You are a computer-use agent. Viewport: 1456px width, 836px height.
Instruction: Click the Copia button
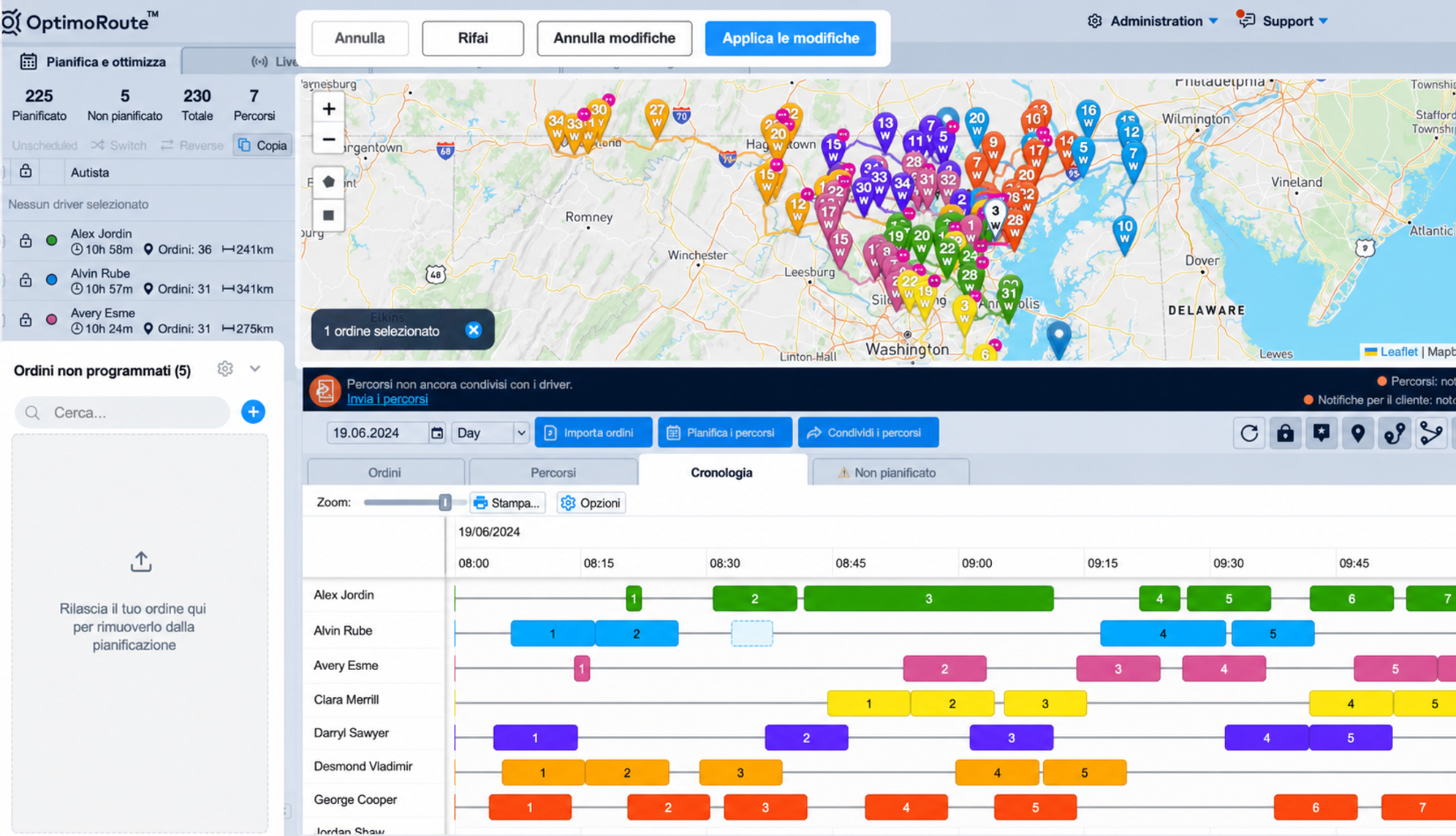coord(262,145)
